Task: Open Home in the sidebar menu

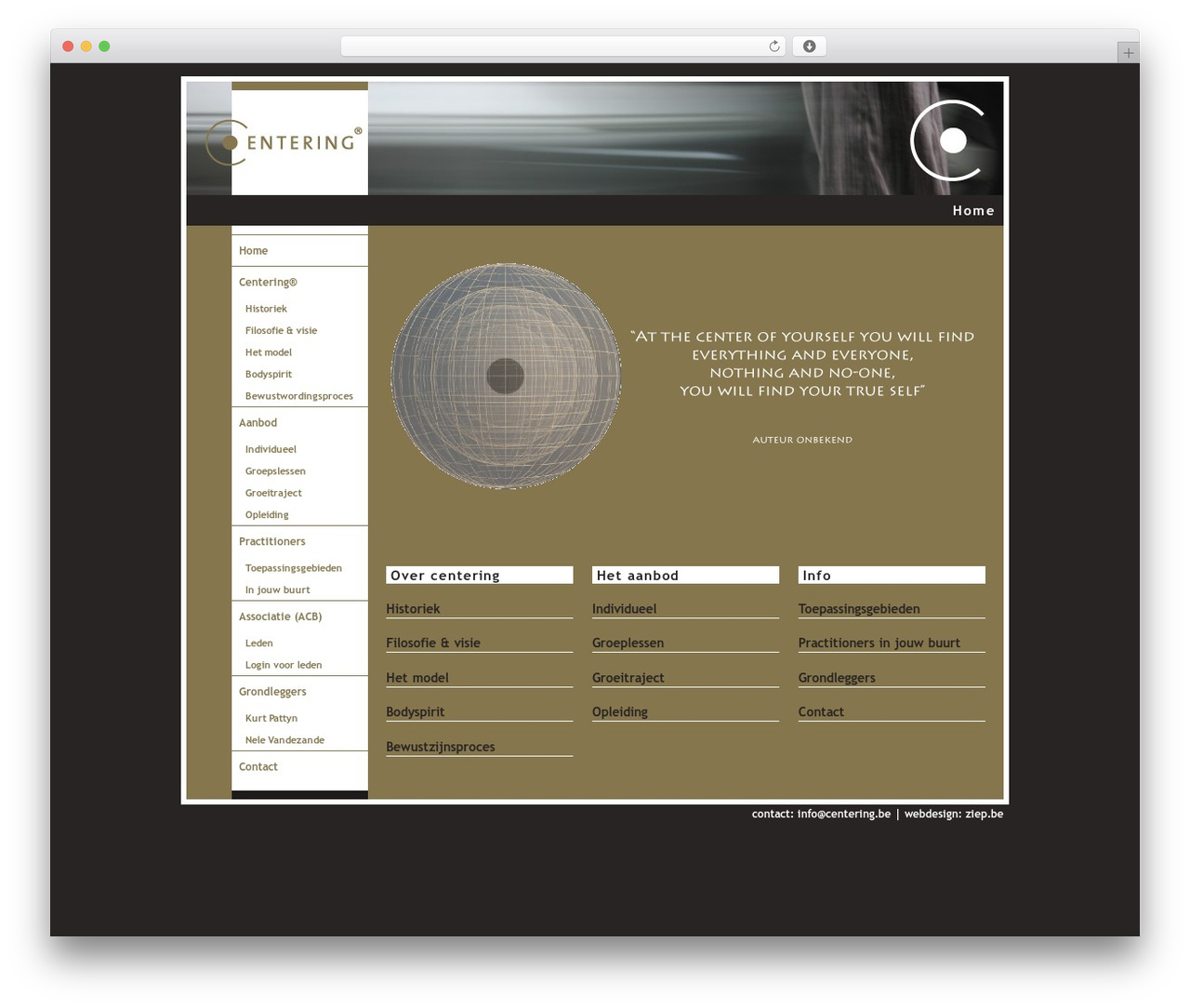Action: click(x=253, y=251)
